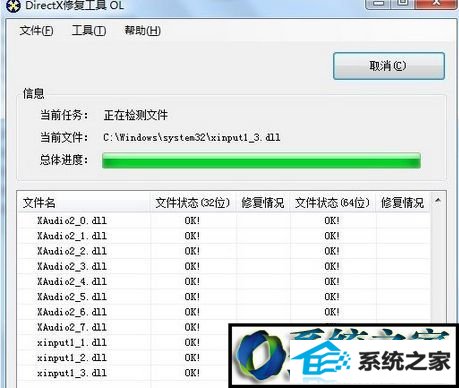Viewport: 459px width, 388px height.
Task: Open the 文件(F) menu
Action: [x=36, y=31]
